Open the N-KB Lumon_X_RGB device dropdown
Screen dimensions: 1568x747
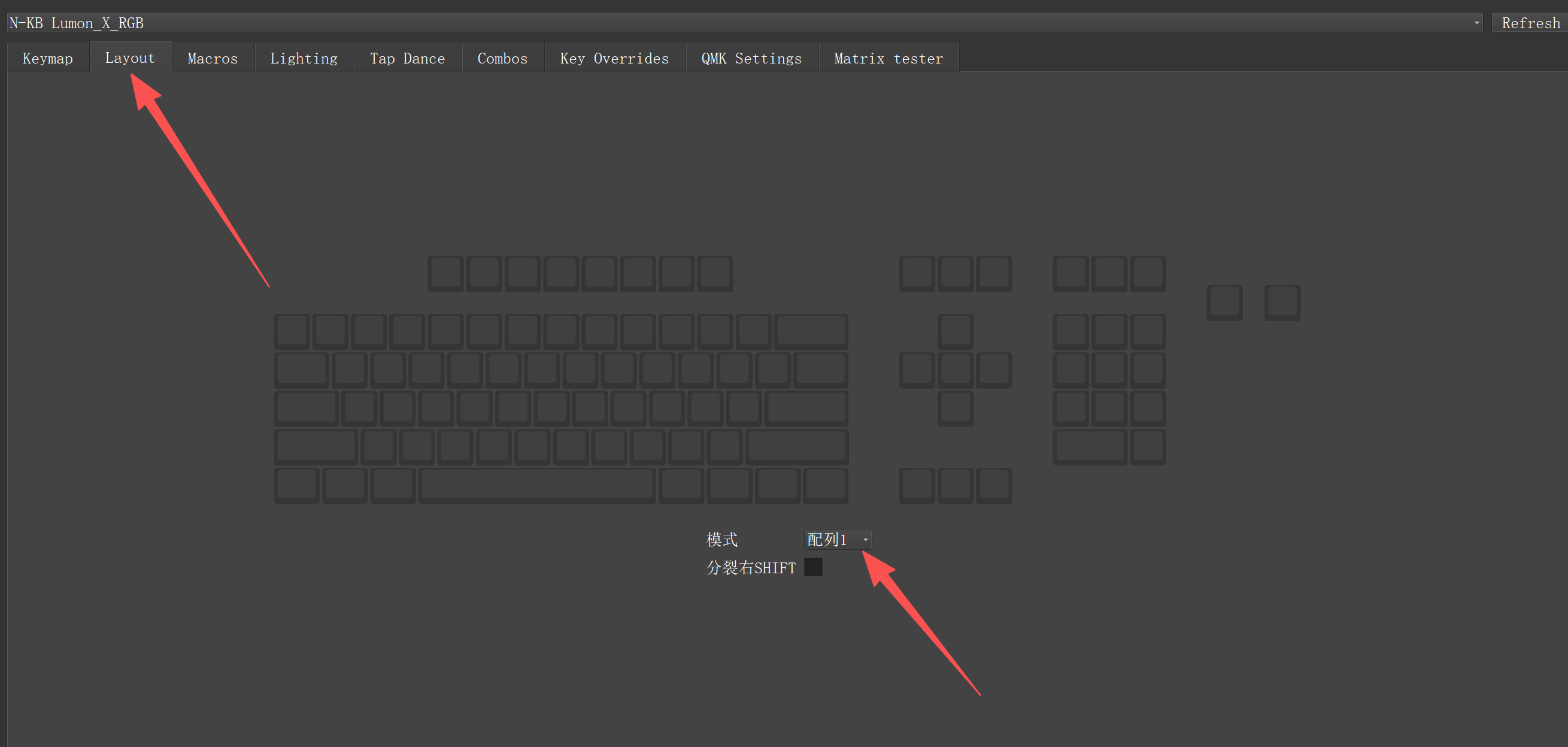click(744, 23)
